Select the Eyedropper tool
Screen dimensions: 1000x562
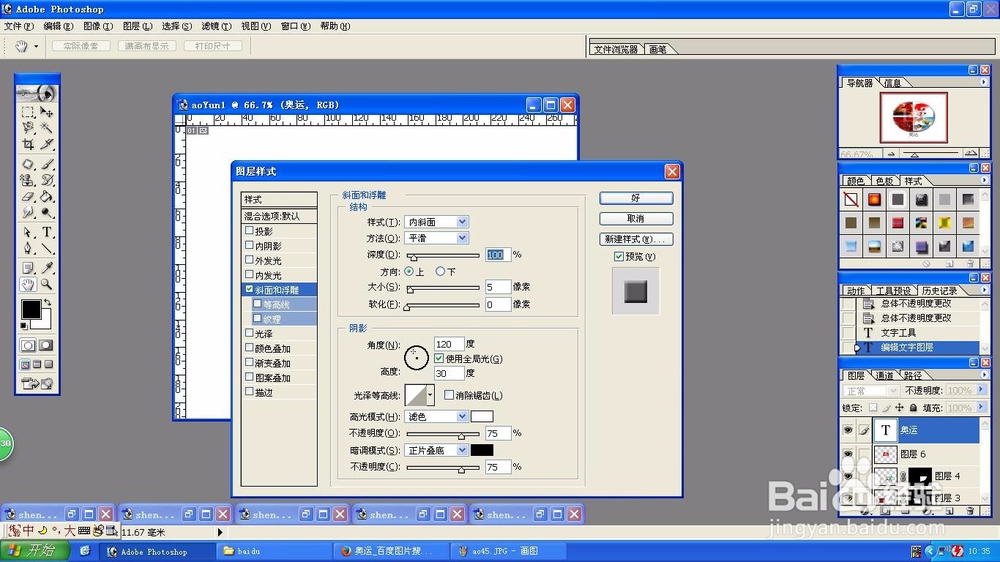47,268
